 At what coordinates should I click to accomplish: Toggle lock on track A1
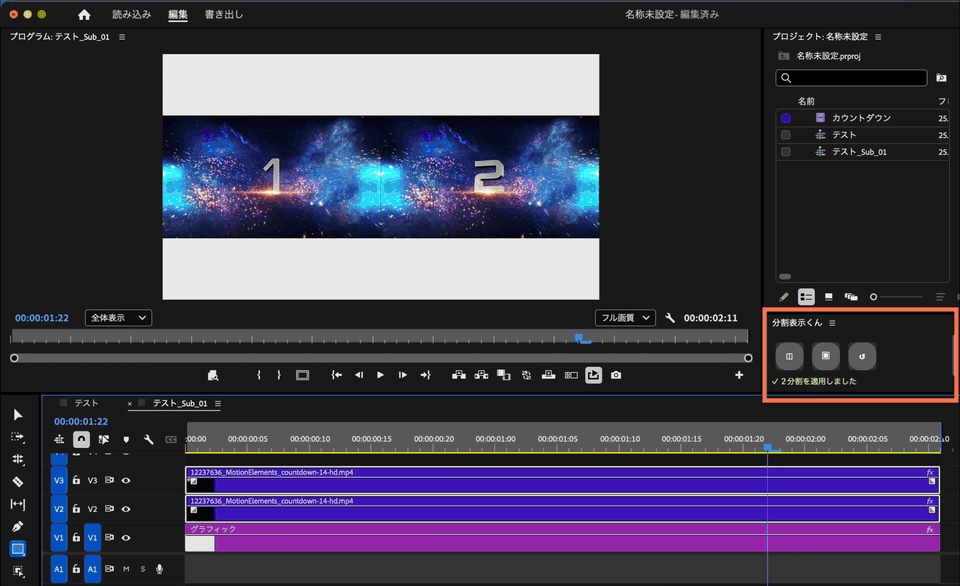[76, 569]
